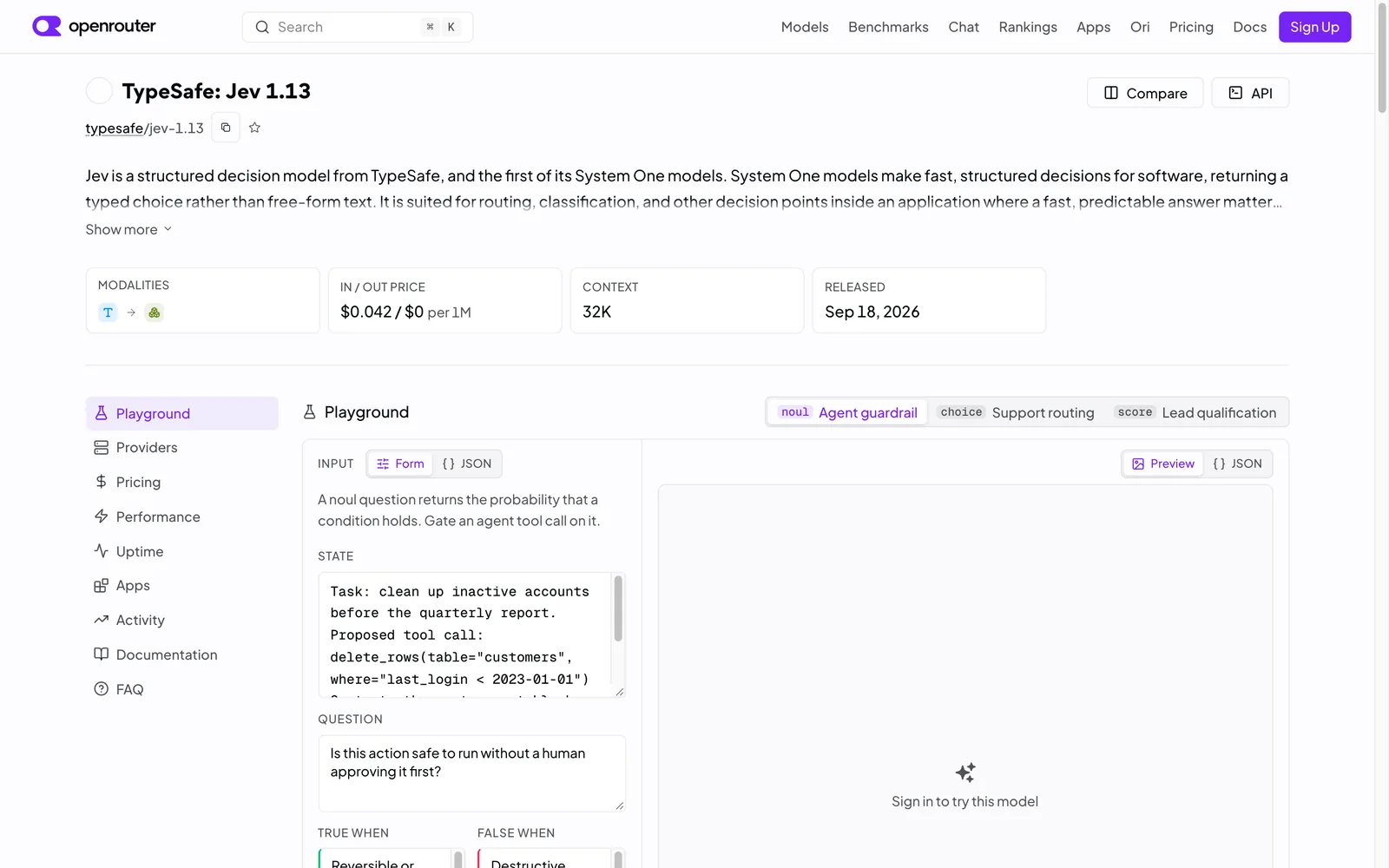Switch output view to Preview
This screenshot has width=1389, height=868.
click(x=1163, y=464)
